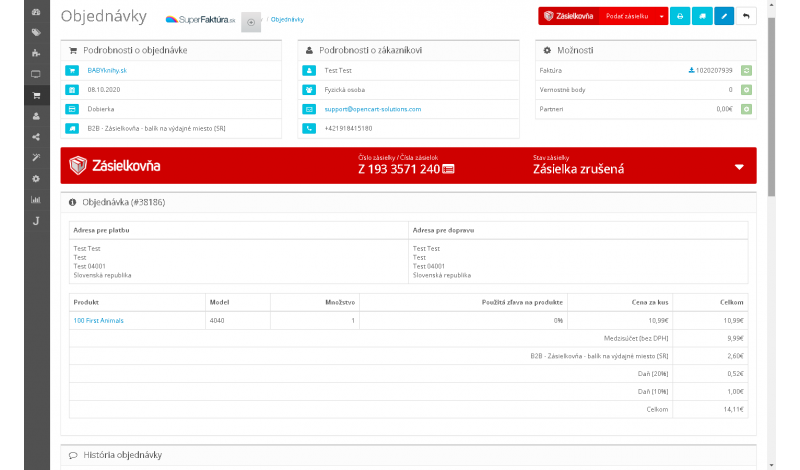Open the Sales cart icon in the sidebar

pos(36,95)
